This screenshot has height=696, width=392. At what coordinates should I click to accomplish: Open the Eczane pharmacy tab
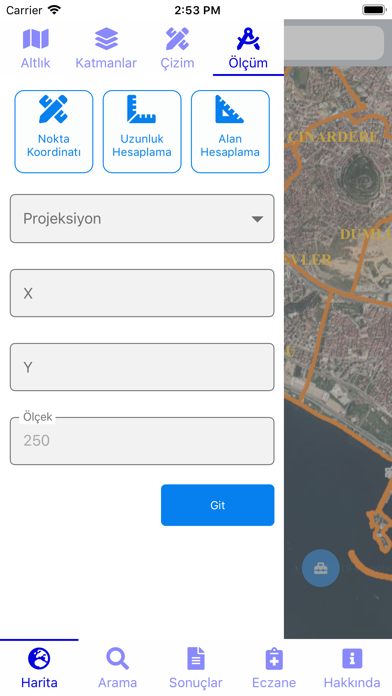point(274,668)
